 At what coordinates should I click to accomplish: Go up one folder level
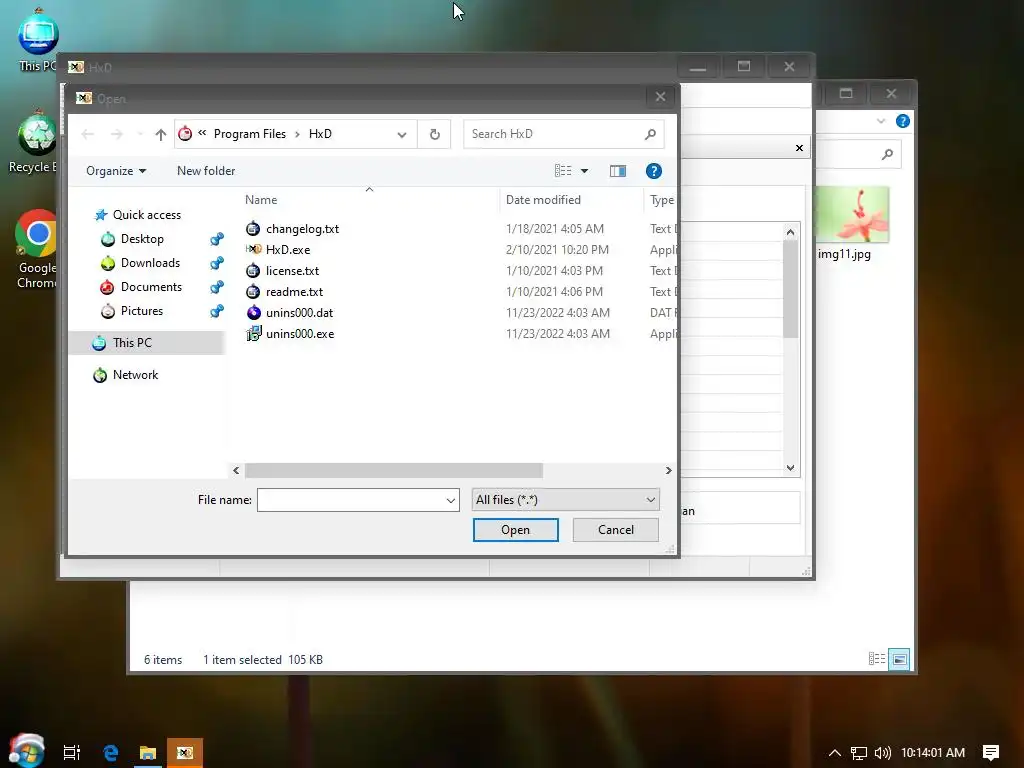pos(161,134)
